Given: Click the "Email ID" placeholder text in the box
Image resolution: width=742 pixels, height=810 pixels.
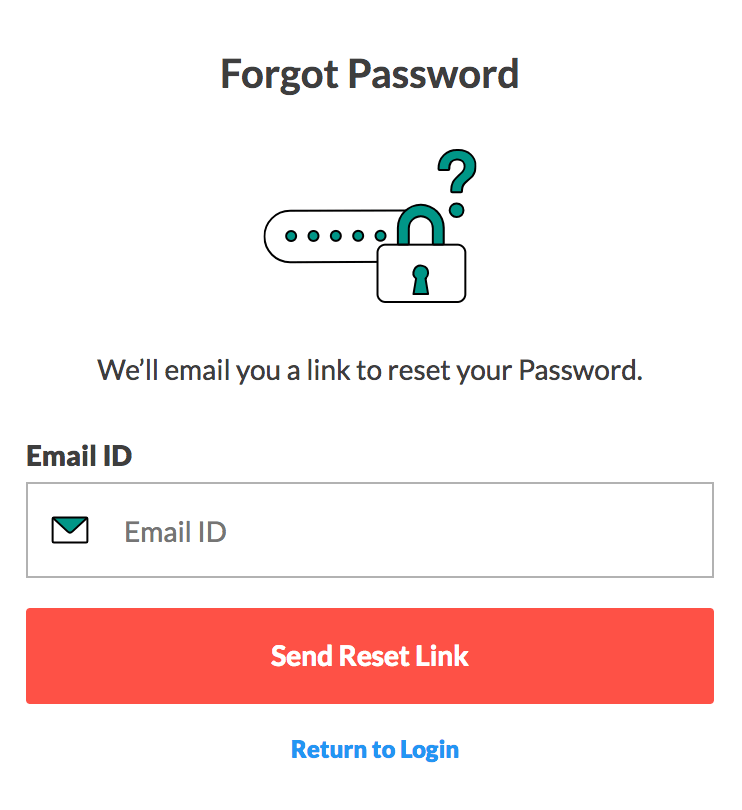Looking at the screenshot, I should (175, 531).
